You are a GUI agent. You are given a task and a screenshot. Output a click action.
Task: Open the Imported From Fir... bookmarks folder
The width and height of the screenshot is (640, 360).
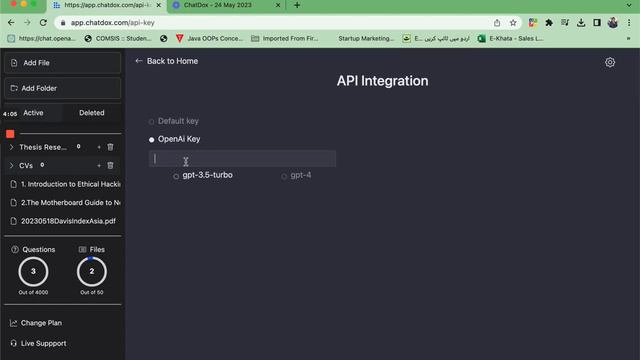click(285, 38)
